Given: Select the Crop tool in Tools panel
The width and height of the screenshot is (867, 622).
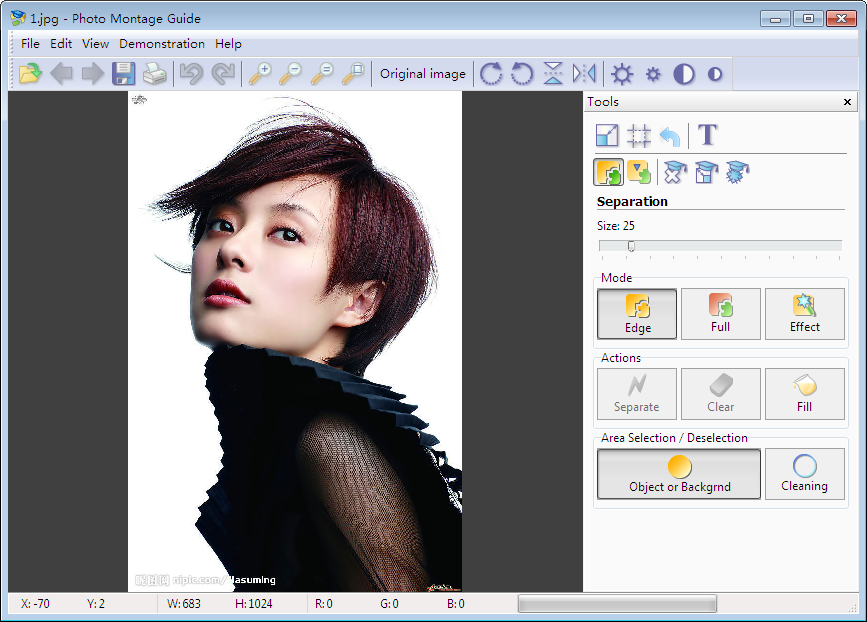Looking at the screenshot, I should pos(639,136).
